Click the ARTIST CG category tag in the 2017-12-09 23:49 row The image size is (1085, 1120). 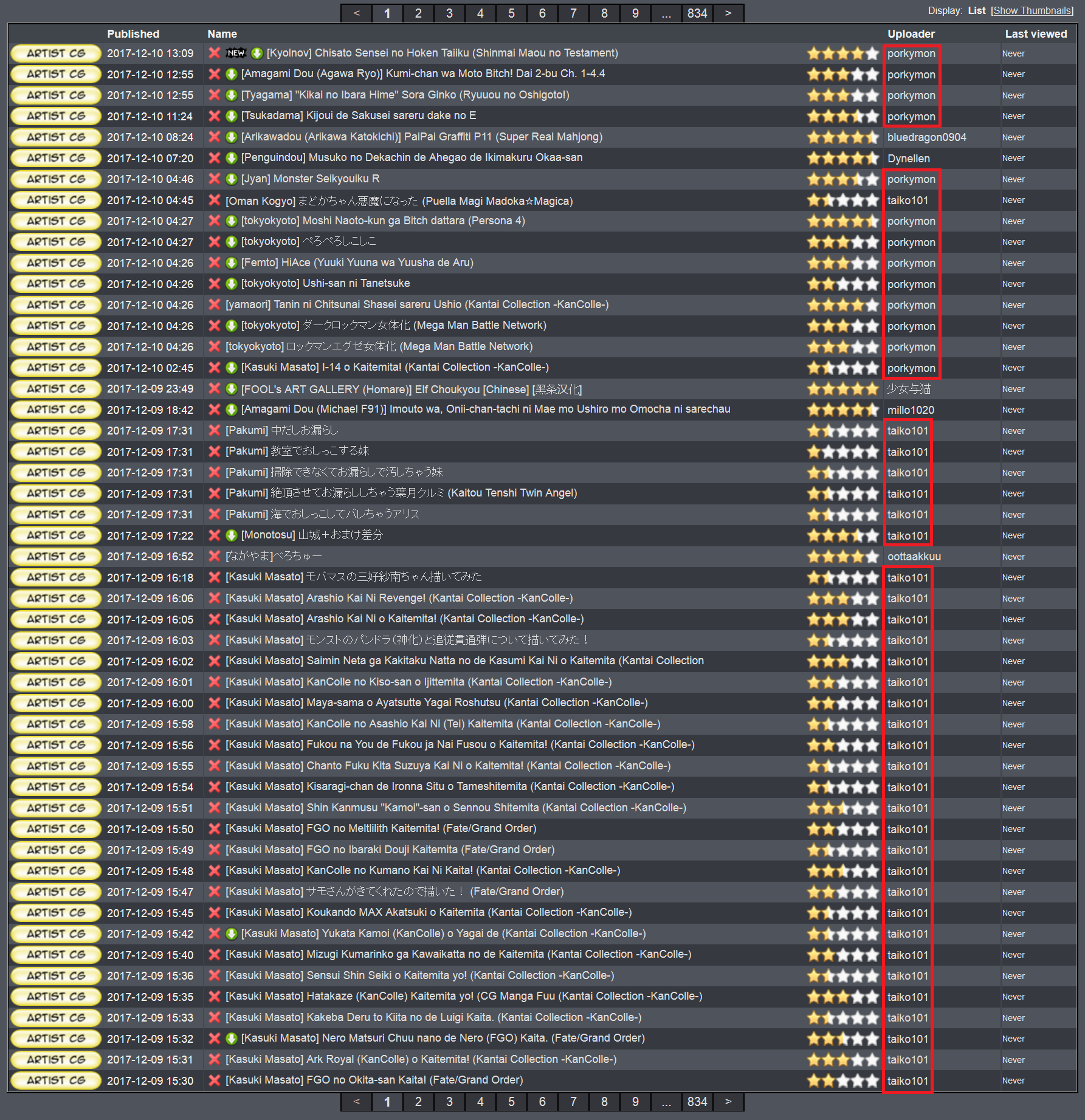click(56, 389)
